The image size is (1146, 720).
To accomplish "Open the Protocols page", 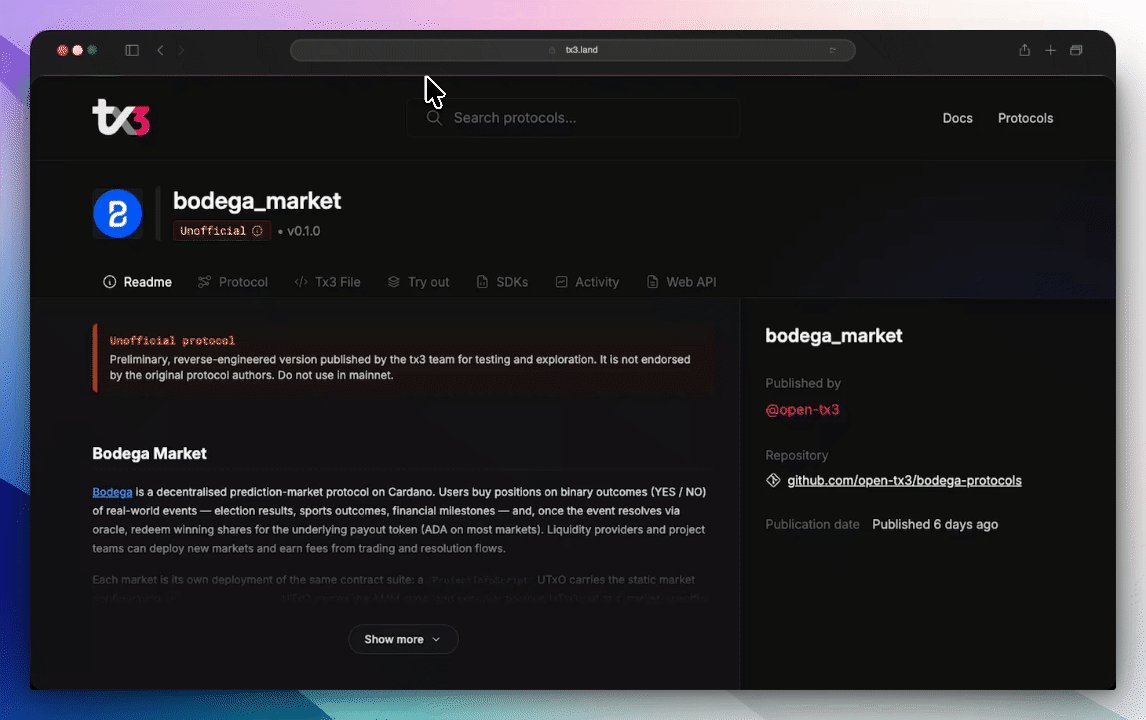I will [x=1025, y=118].
